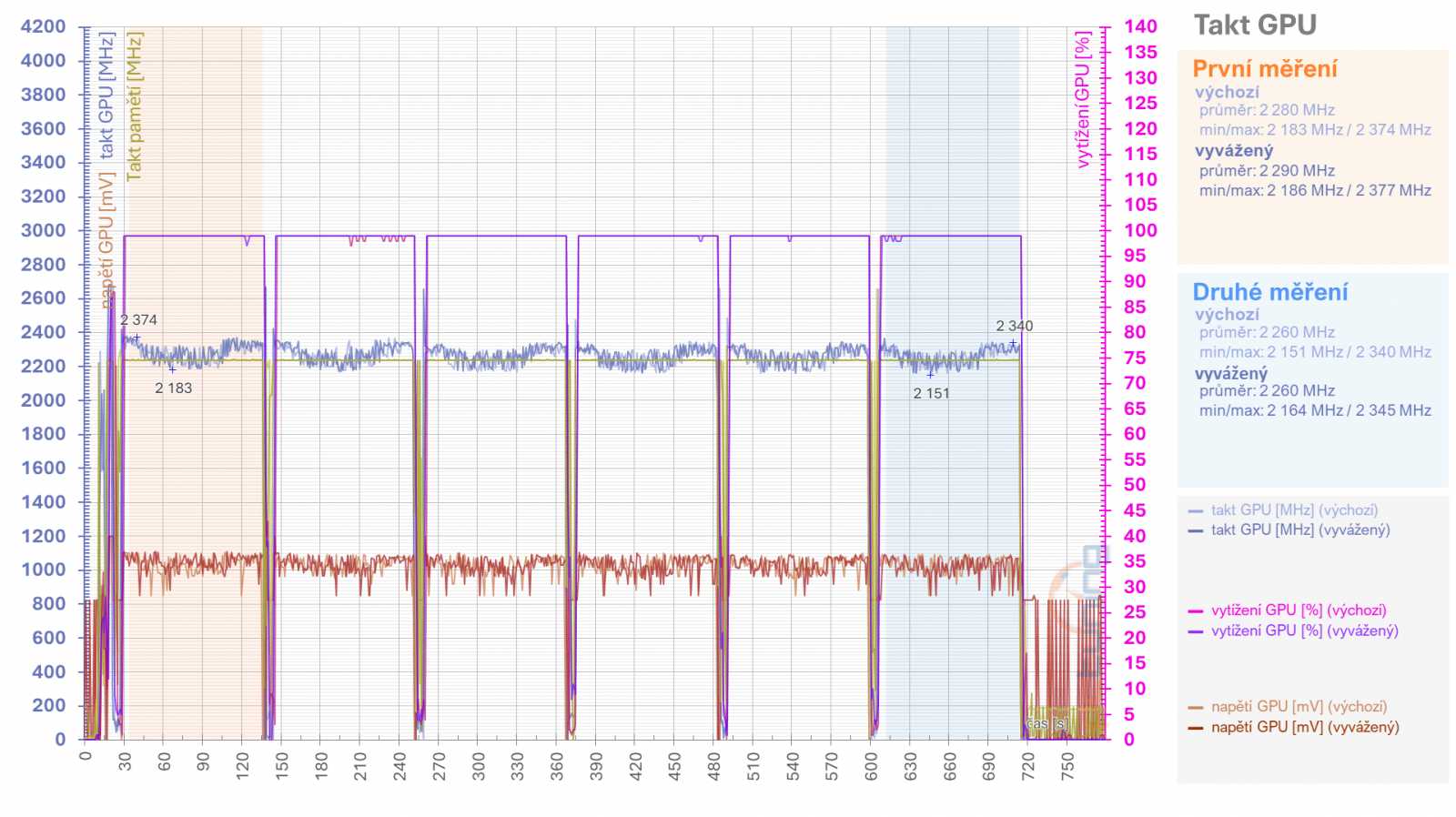Click color marker for takt GPU (výchozí)
1456x817 pixels.
[x=1196, y=511]
